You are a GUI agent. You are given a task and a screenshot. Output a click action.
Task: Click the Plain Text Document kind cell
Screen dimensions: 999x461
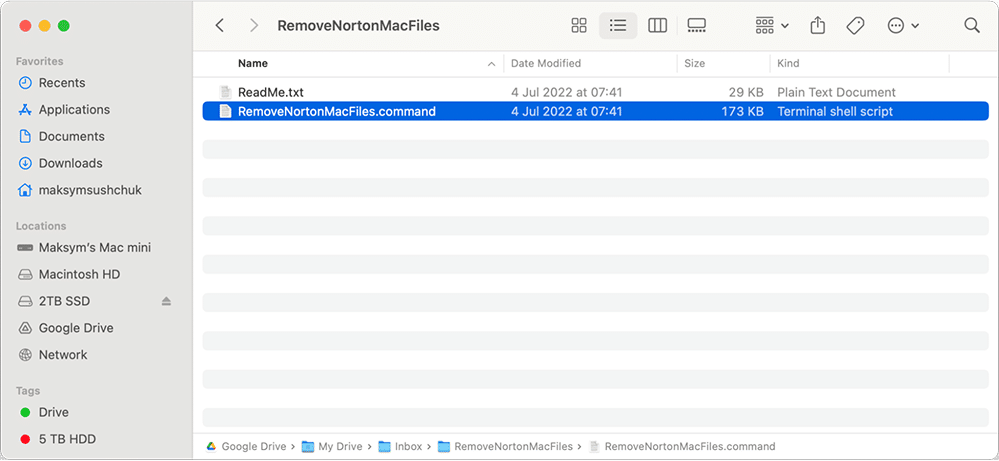pos(837,92)
